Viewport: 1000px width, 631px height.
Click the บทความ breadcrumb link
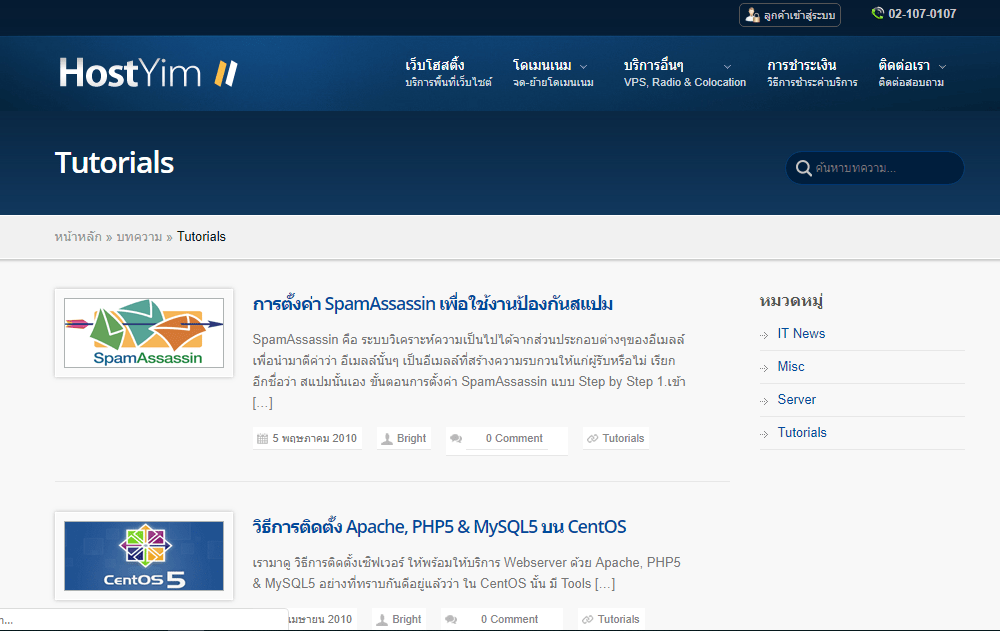(139, 237)
